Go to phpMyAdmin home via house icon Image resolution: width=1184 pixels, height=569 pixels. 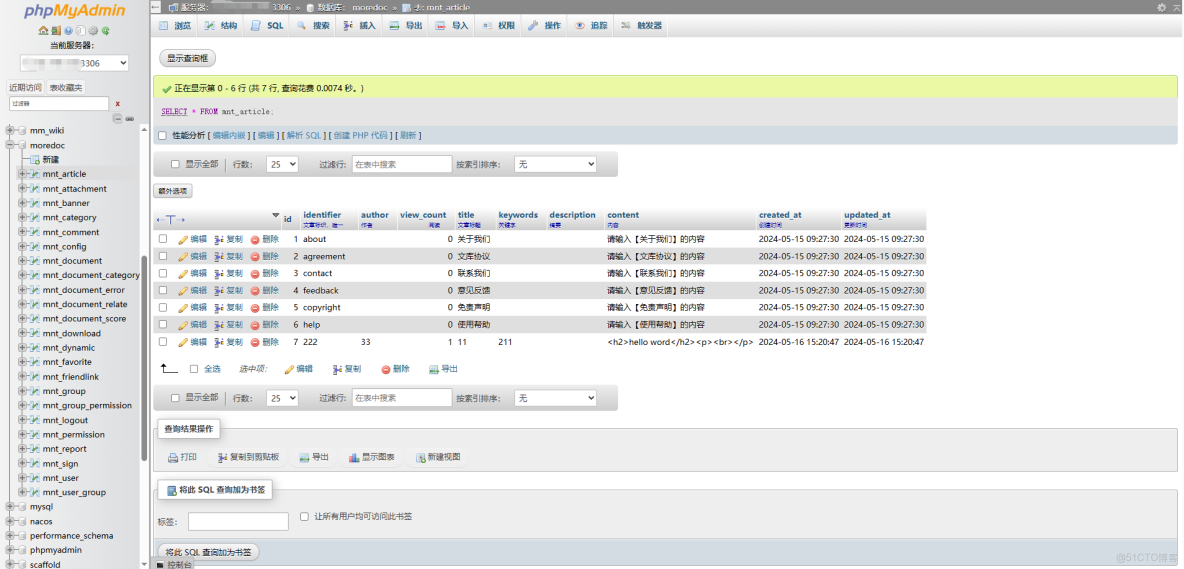pyautogui.click(x=43, y=31)
